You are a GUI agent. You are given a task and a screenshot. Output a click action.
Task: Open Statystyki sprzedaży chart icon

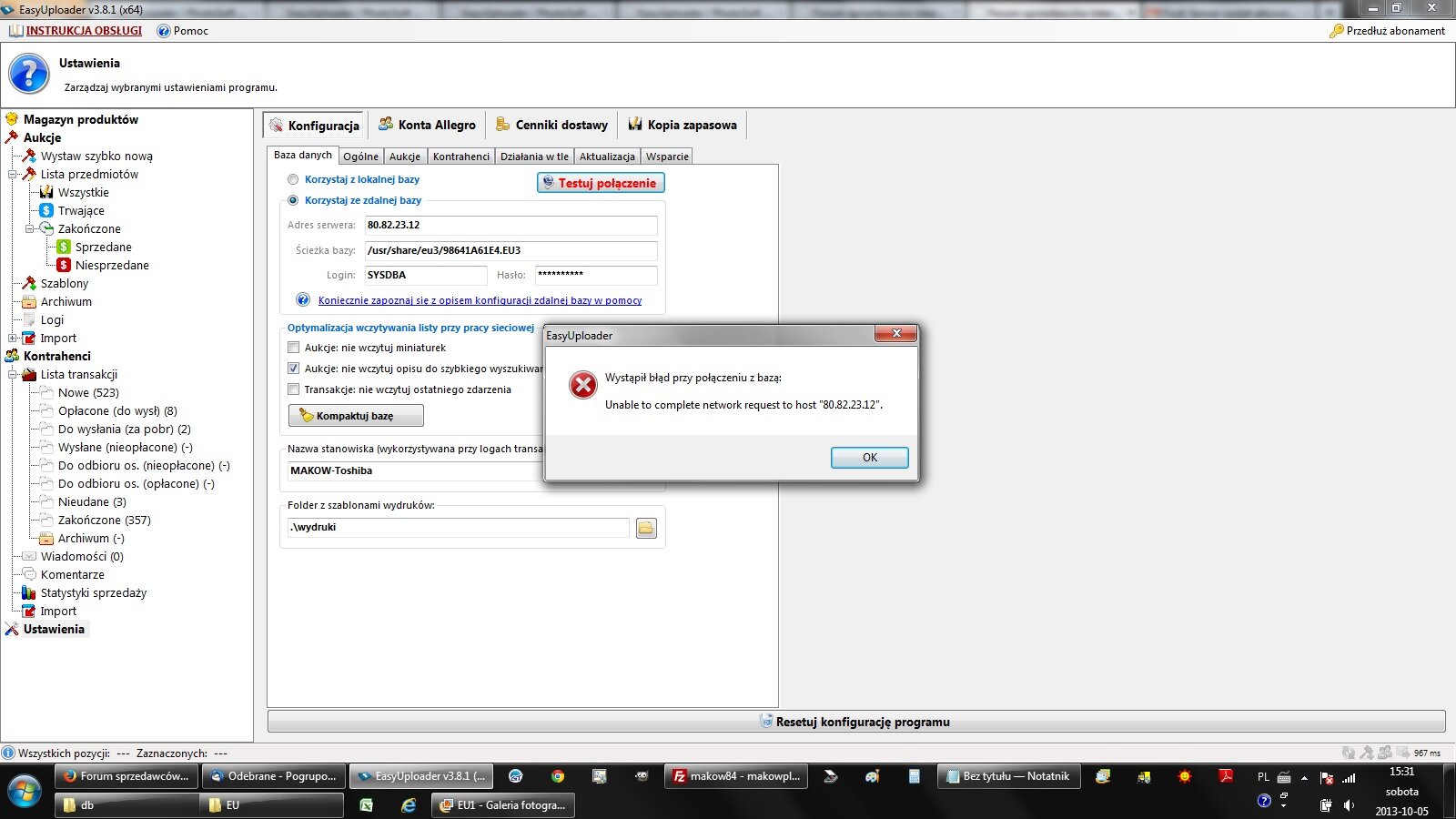(29, 593)
